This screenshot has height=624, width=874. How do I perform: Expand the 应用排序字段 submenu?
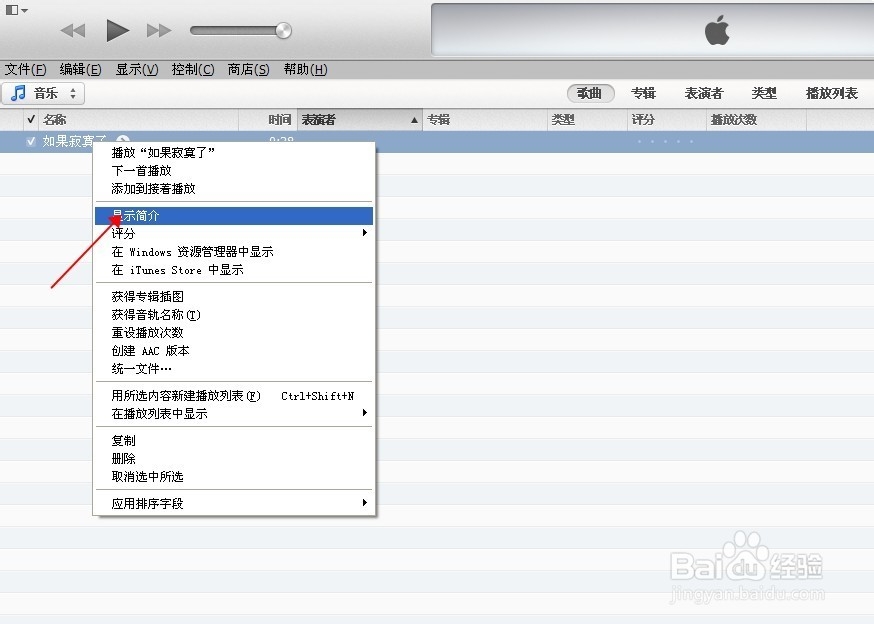234,504
